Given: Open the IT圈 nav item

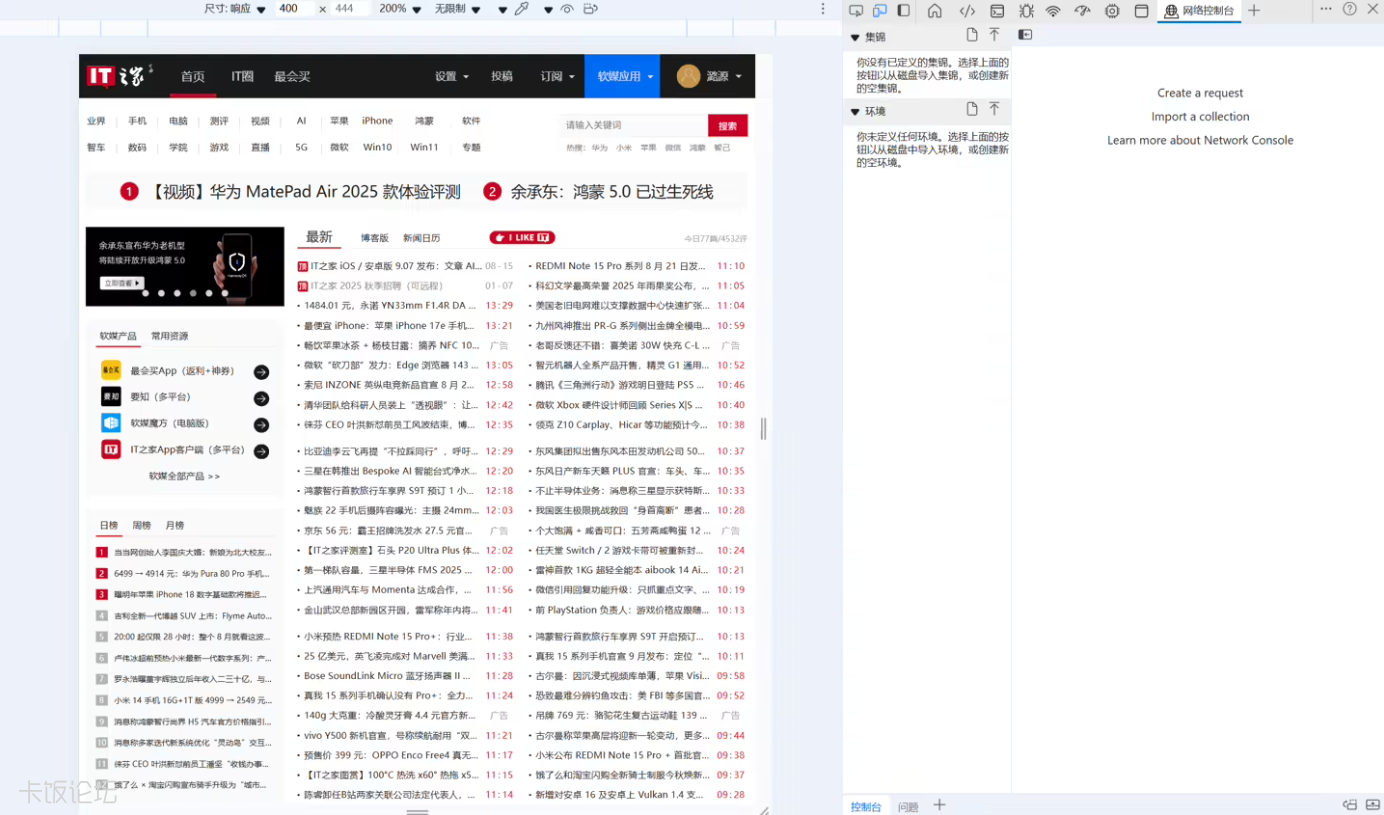Looking at the screenshot, I should point(242,76).
